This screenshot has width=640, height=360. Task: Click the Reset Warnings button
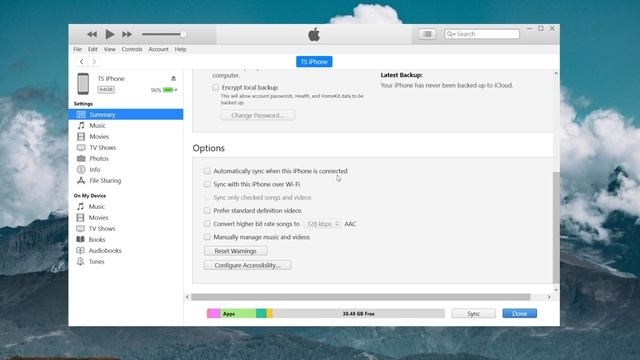click(236, 251)
